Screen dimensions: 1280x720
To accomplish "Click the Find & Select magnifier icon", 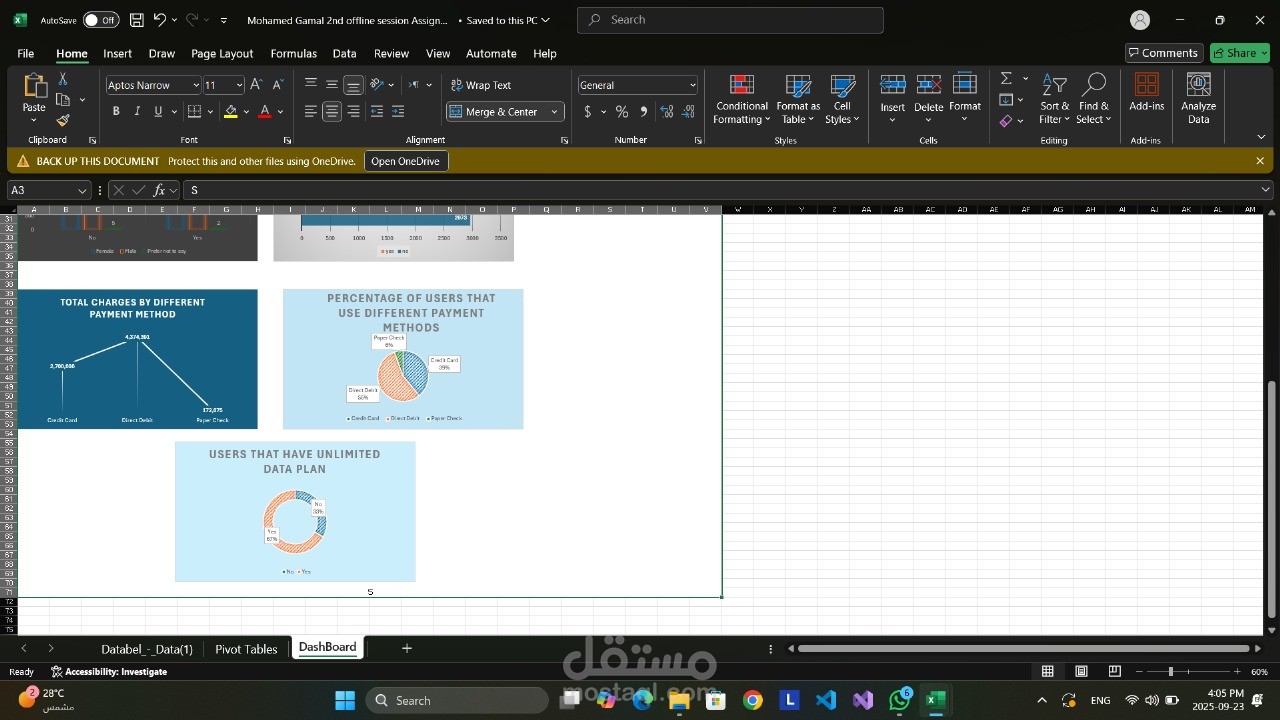I will pos(1094,100).
